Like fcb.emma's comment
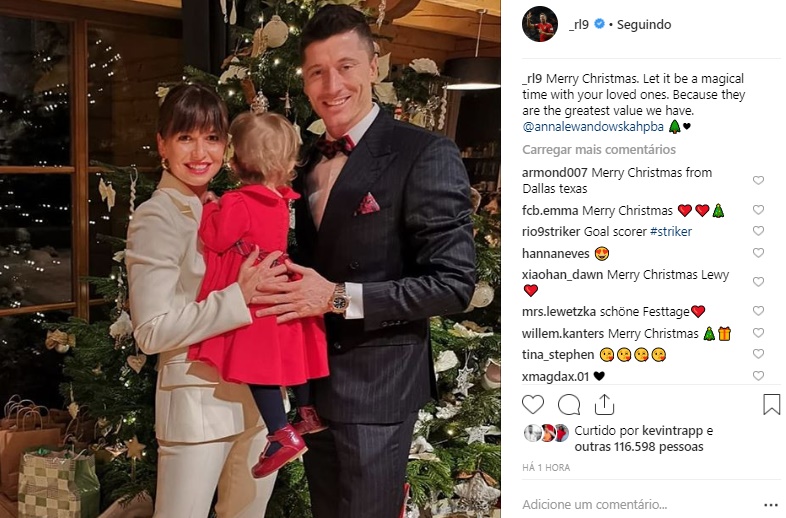786x518 pixels. point(758,210)
